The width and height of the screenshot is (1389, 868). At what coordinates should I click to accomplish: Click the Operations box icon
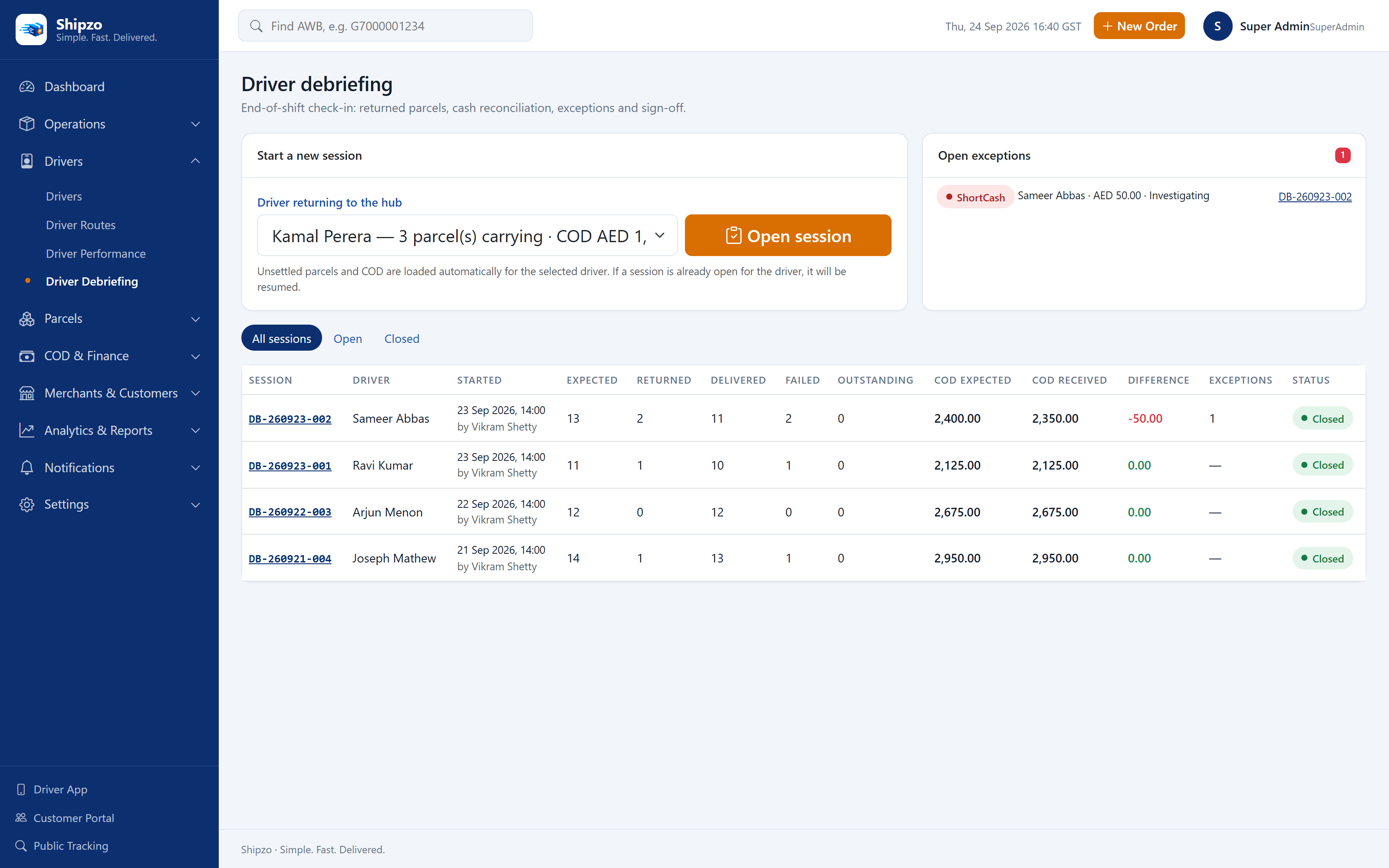point(27,124)
